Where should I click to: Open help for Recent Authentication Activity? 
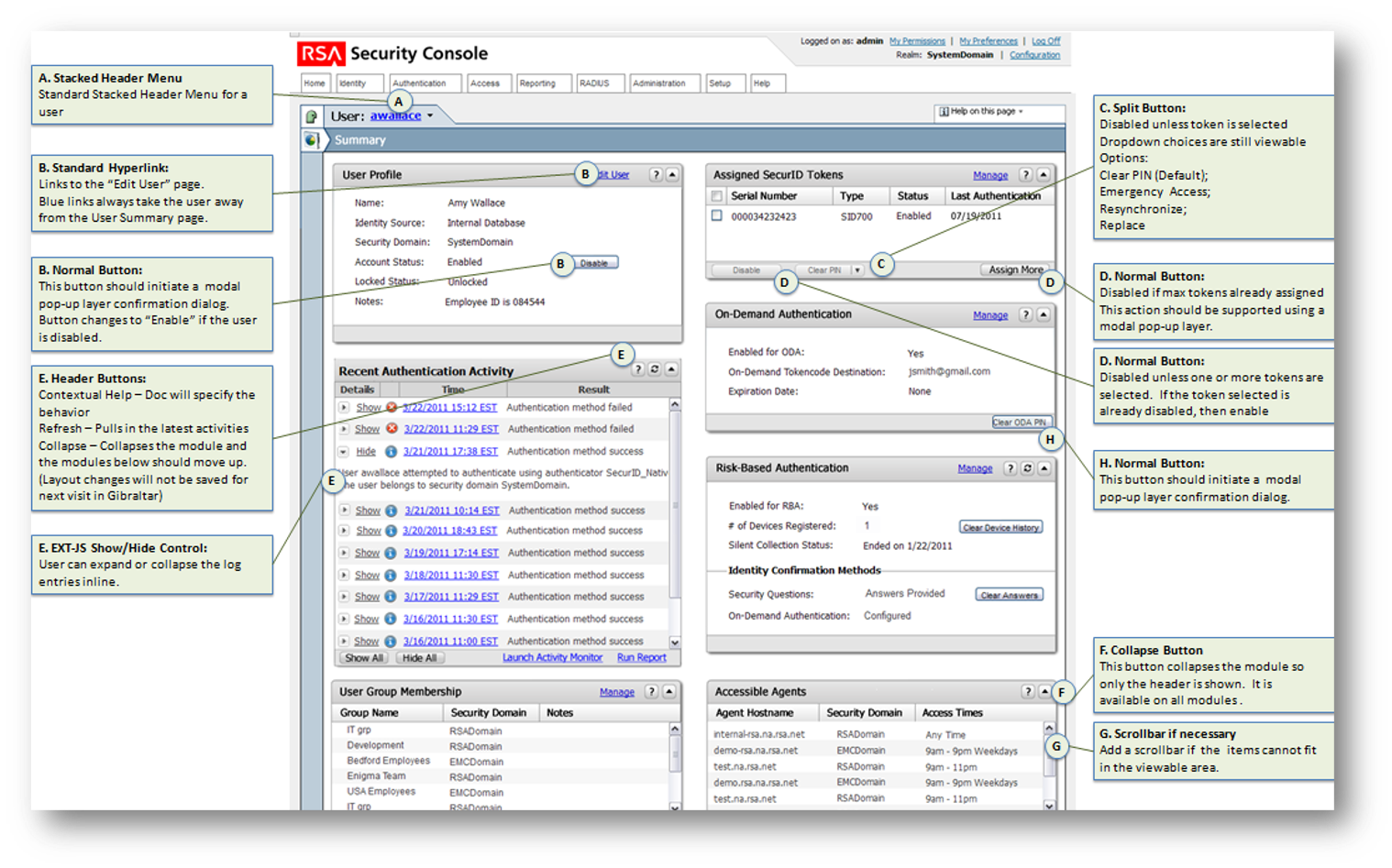[x=638, y=369]
